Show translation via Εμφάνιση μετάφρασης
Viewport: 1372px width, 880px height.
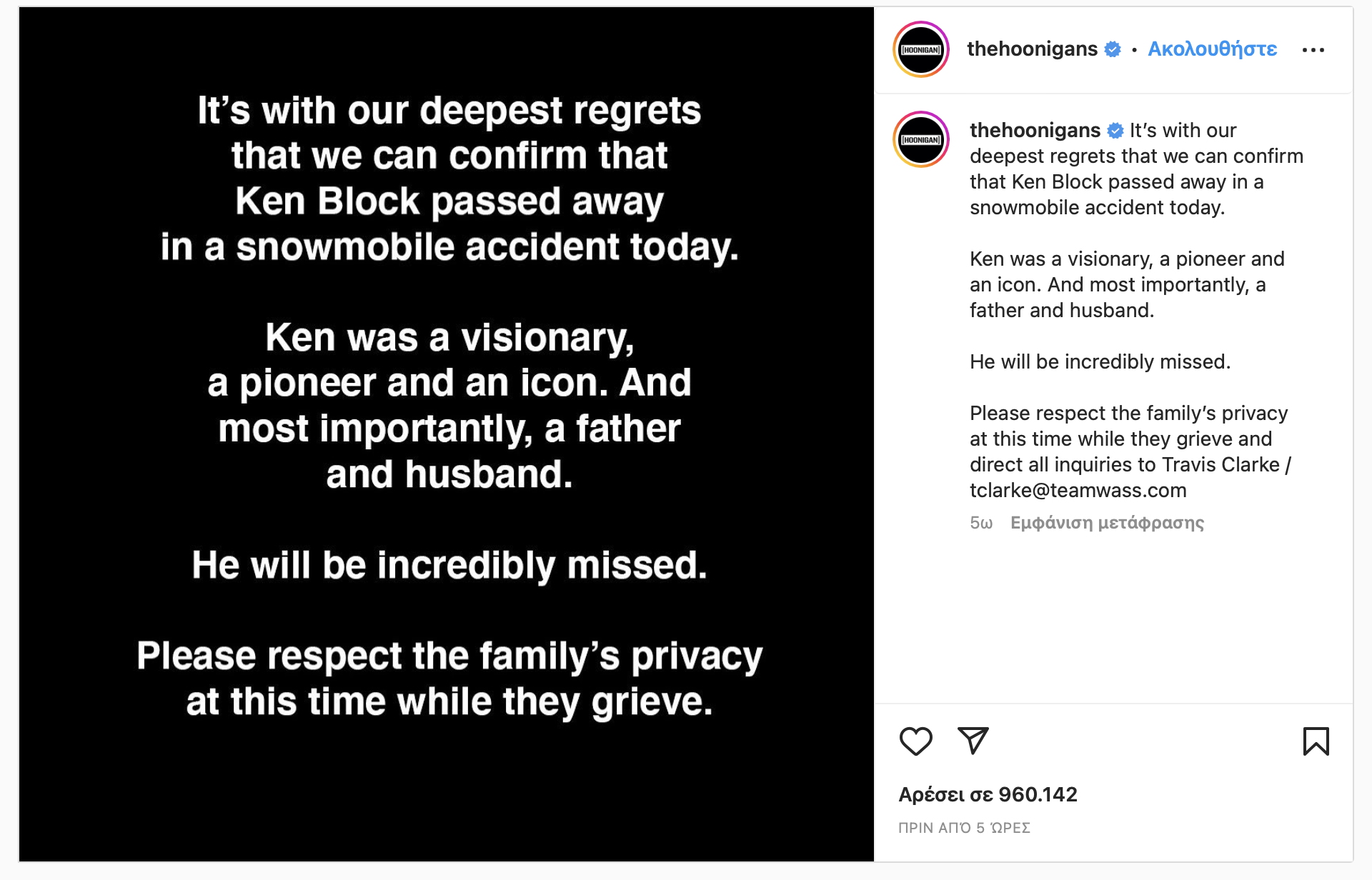pyautogui.click(x=1107, y=523)
